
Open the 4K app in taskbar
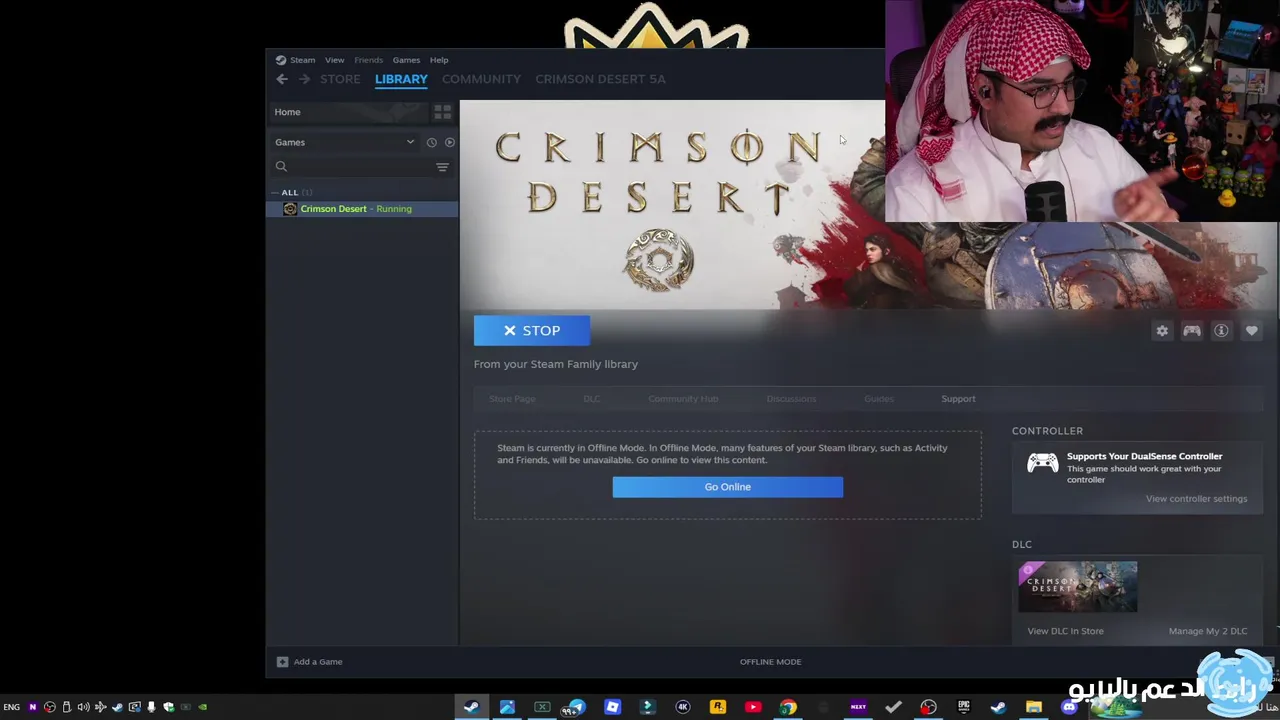click(683, 707)
